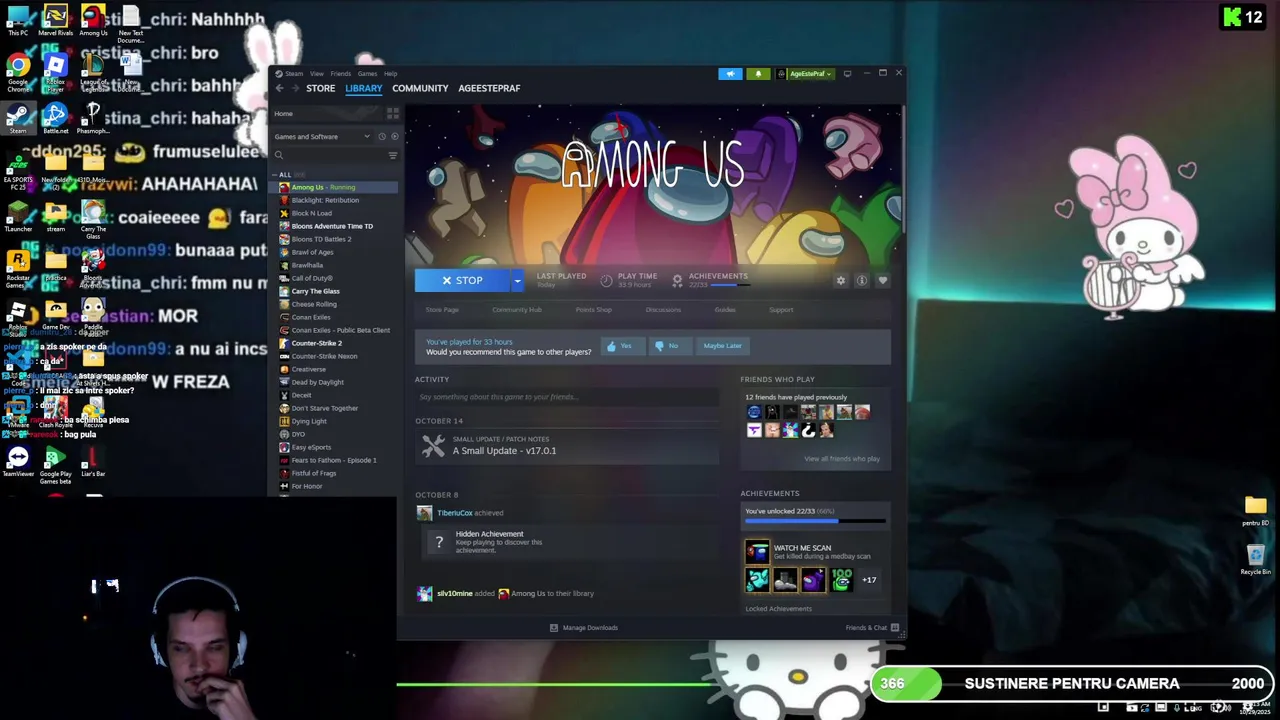
Task: Open Among Us manage settings gear
Action: coord(840,280)
